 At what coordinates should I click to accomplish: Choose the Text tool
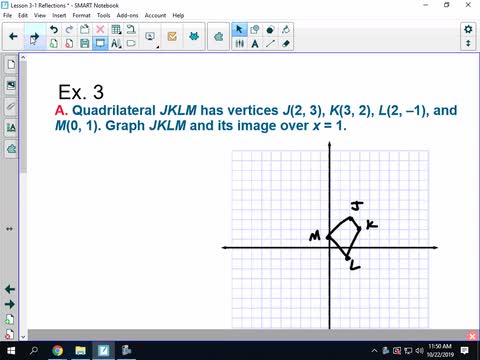[x=255, y=43]
